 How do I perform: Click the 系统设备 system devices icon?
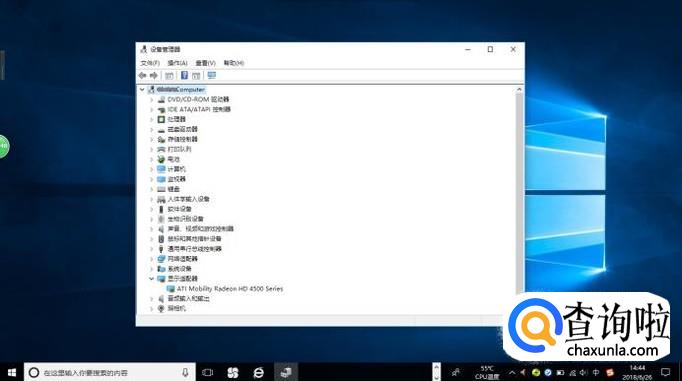(x=161, y=269)
